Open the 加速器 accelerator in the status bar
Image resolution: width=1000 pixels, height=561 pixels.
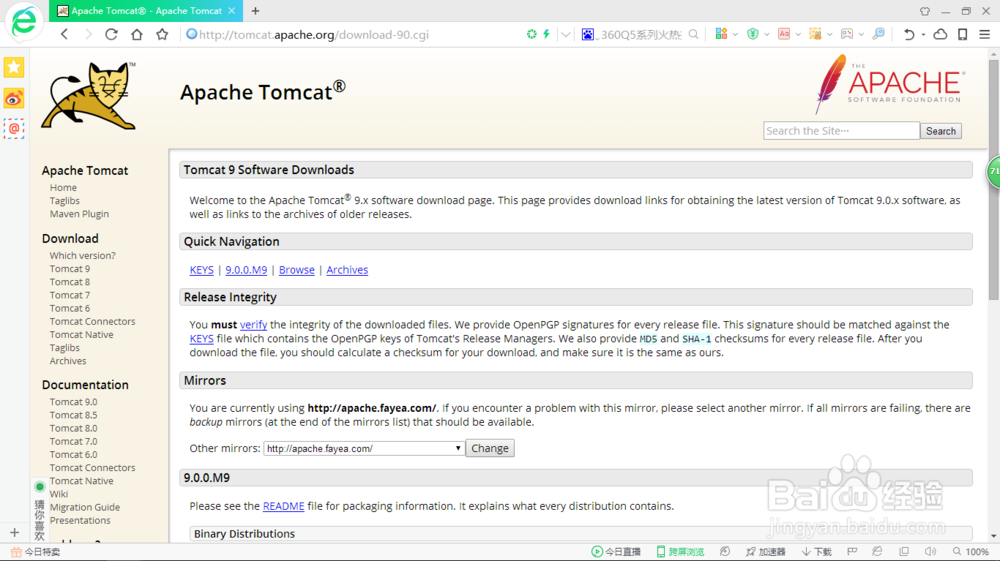[765, 552]
